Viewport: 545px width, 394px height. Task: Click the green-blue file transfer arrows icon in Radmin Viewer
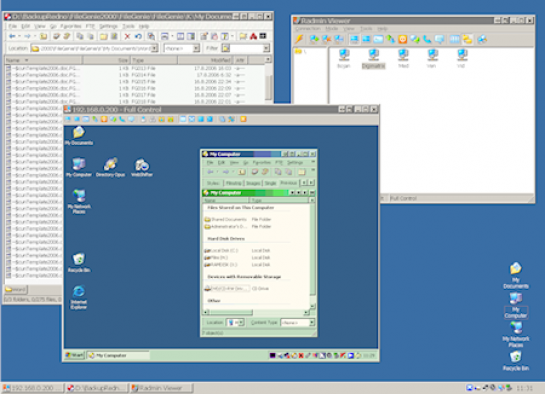tap(391, 39)
